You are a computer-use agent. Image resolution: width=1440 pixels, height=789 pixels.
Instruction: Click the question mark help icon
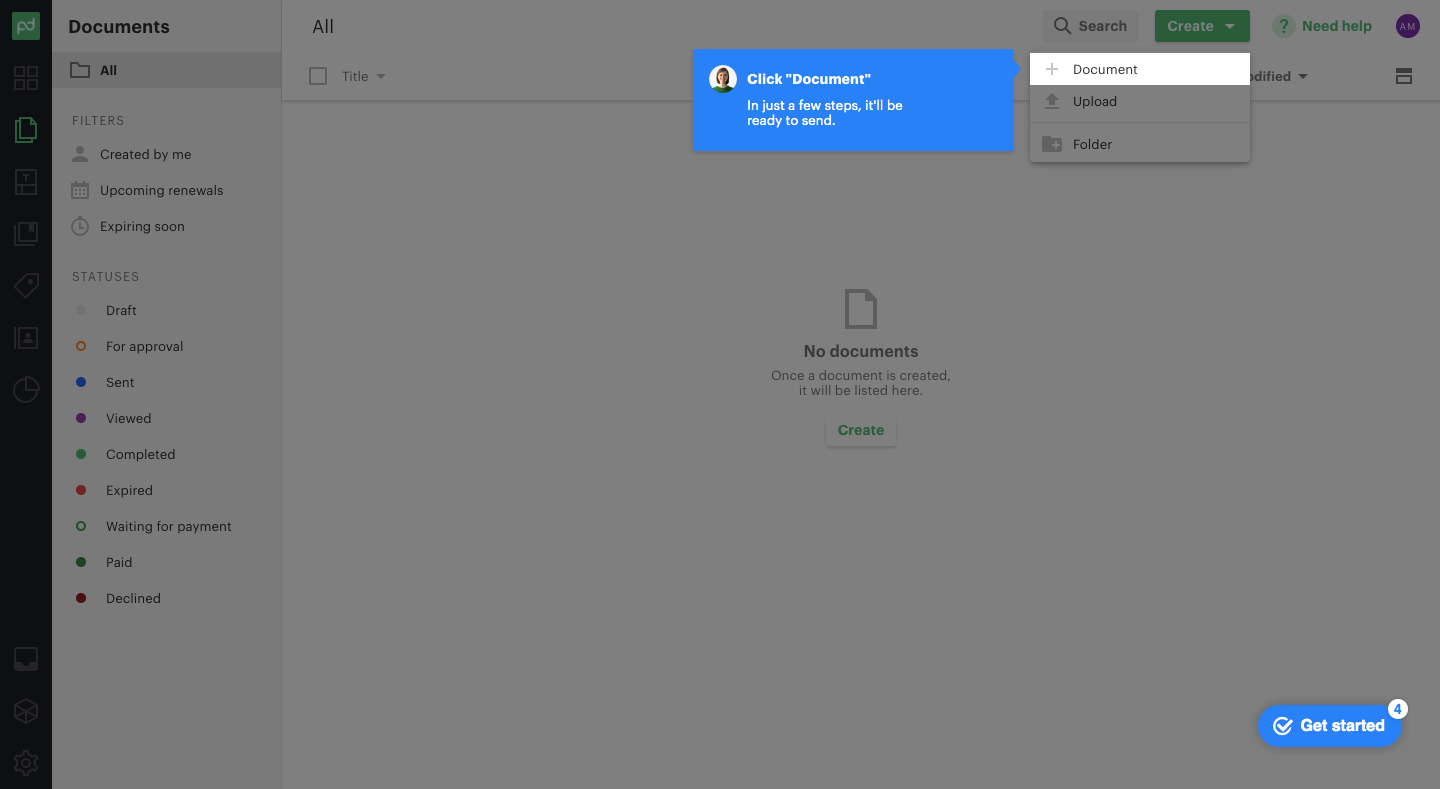point(1283,26)
